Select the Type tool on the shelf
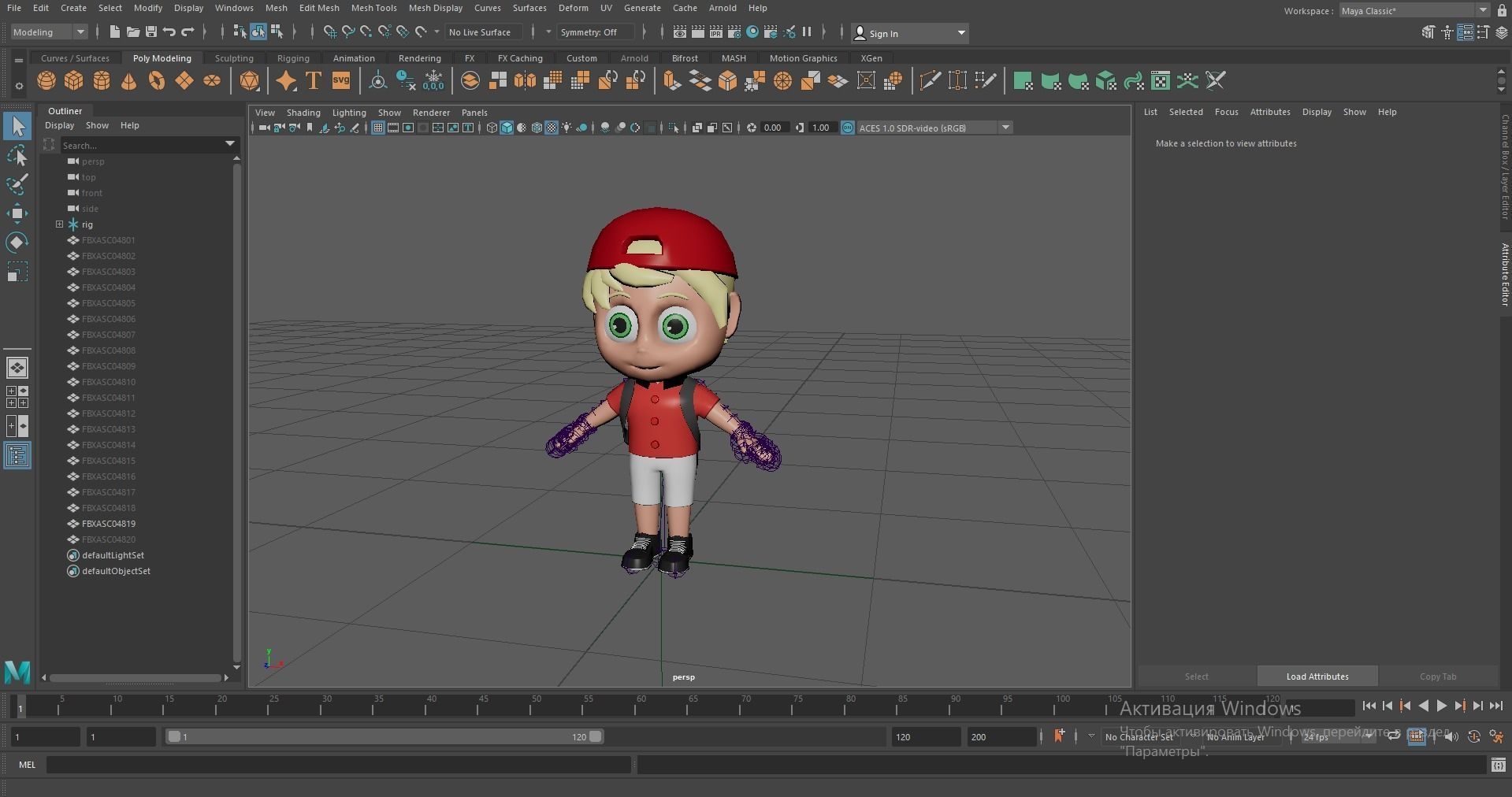 [x=313, y=81]
